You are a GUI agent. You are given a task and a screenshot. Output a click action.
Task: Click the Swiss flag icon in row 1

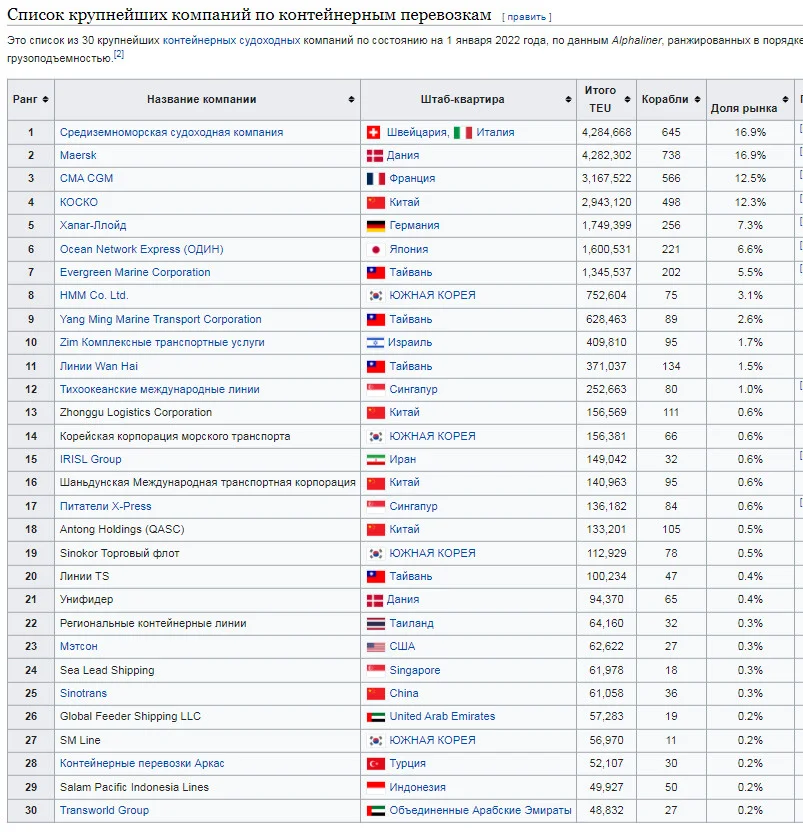tap(374, 132)
